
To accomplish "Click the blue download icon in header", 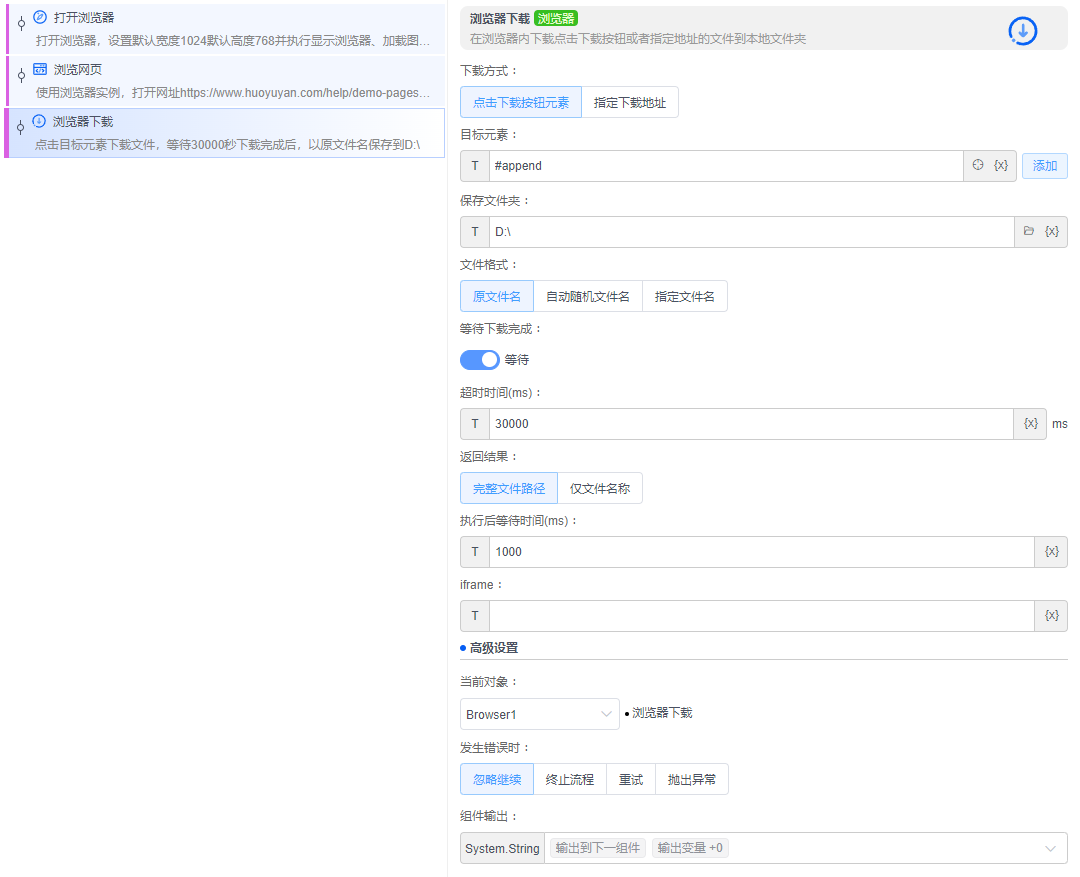I will (1022, 31).
